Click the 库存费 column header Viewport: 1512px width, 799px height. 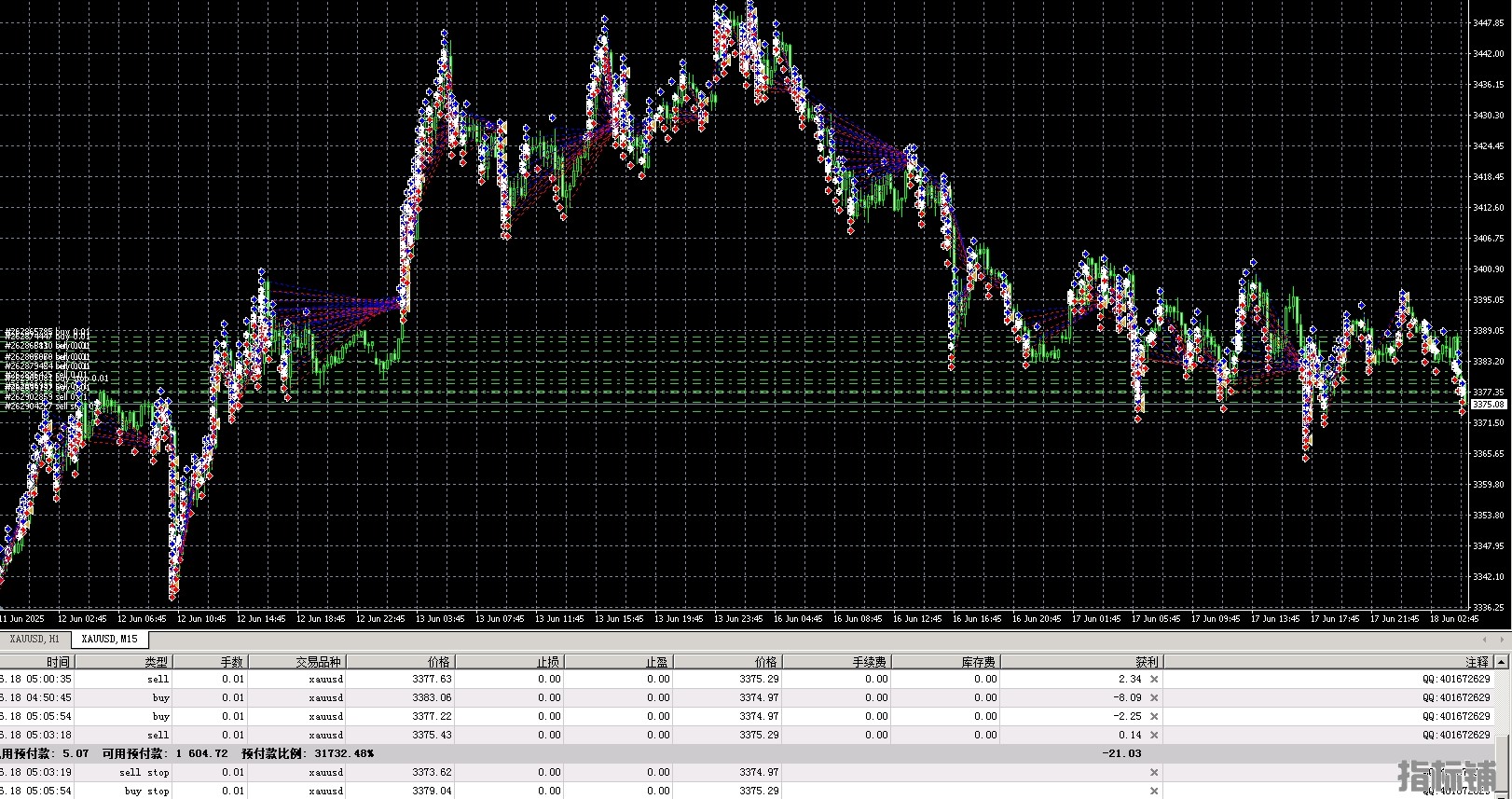946,662
